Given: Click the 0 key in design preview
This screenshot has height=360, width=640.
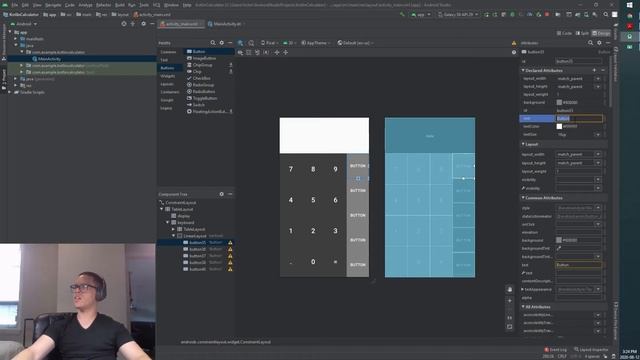Looking at the screenshot, I should pyautogui.click(x=313, y=262).
